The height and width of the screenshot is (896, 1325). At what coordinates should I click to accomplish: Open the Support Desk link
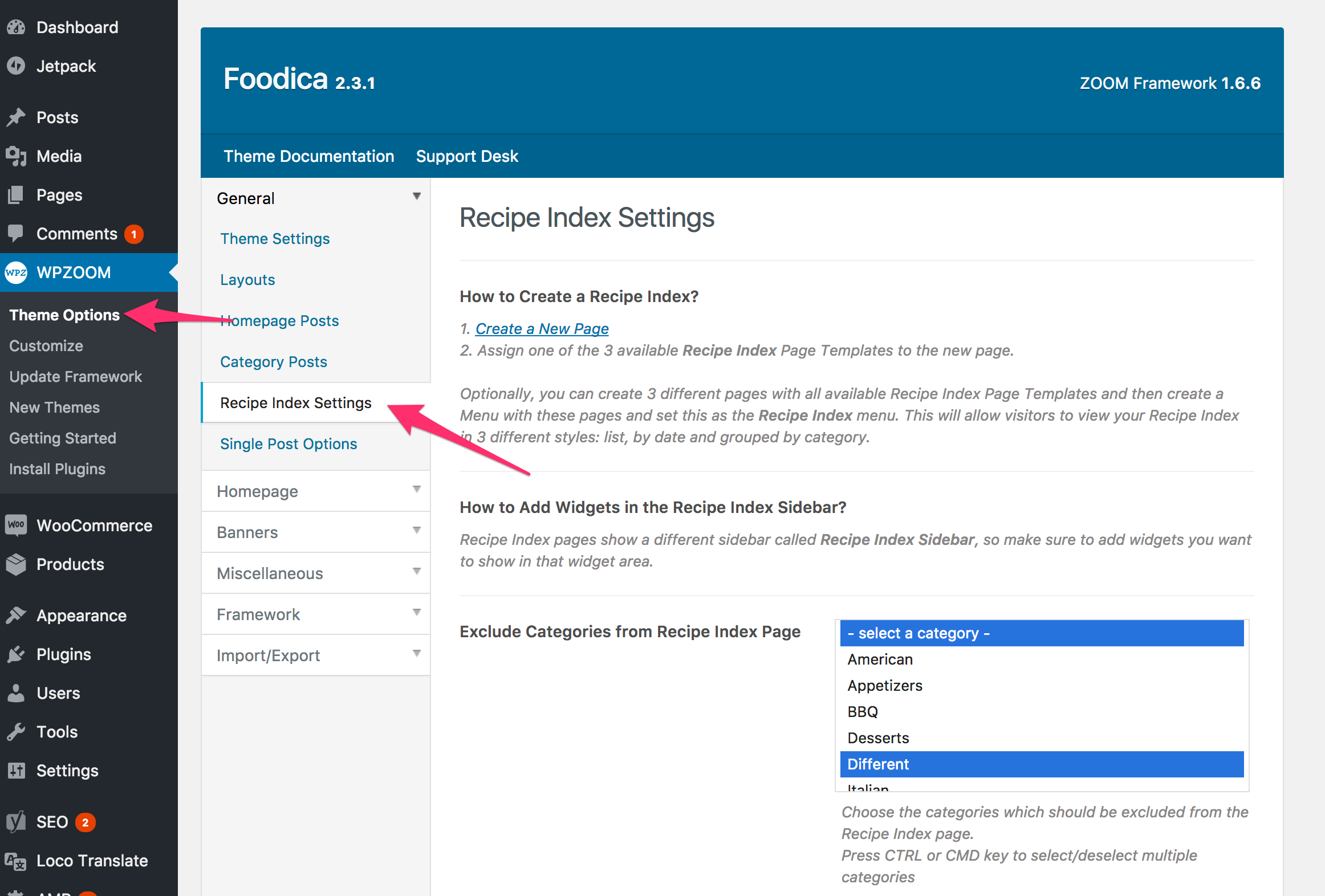(467, 156)
